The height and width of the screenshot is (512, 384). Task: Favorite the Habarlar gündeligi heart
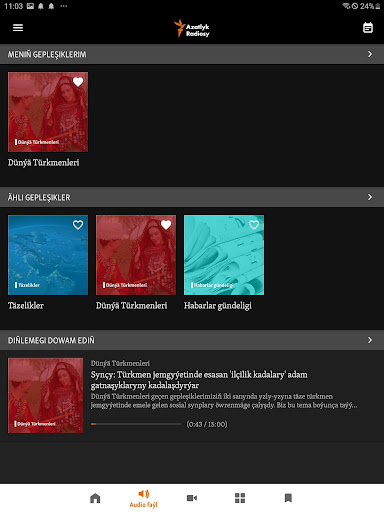point(254,225)
